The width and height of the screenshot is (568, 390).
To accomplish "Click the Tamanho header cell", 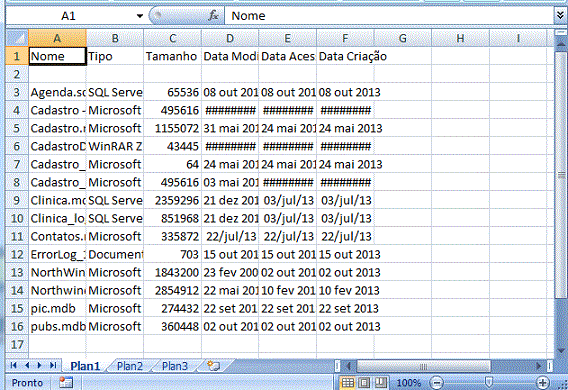I will (172, 56).
